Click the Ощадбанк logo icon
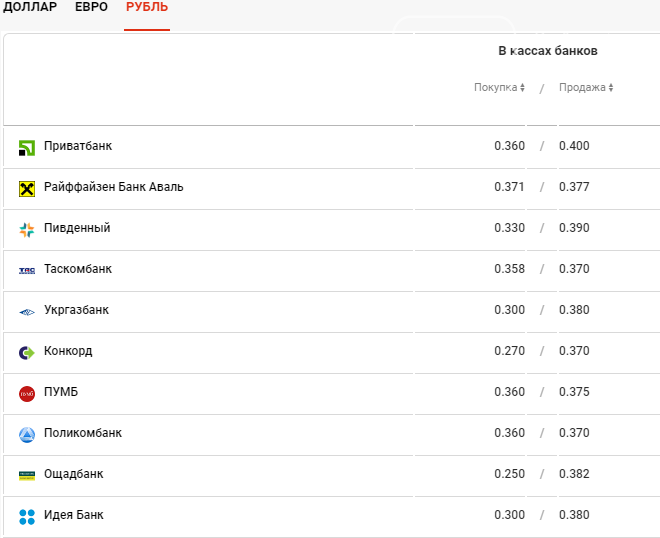Image resolution: width=660 pixels, height=538 pixels. [x=27, y=475]
